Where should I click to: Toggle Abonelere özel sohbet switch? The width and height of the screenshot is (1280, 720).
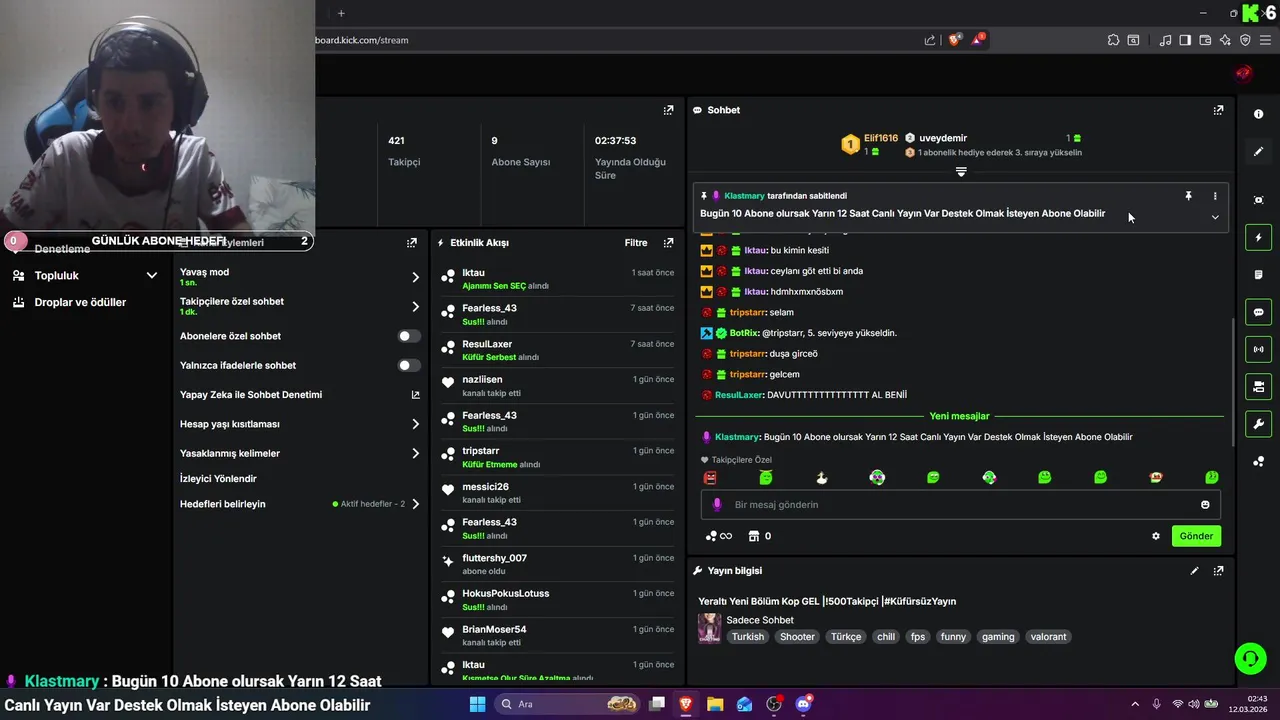point(409,336)
